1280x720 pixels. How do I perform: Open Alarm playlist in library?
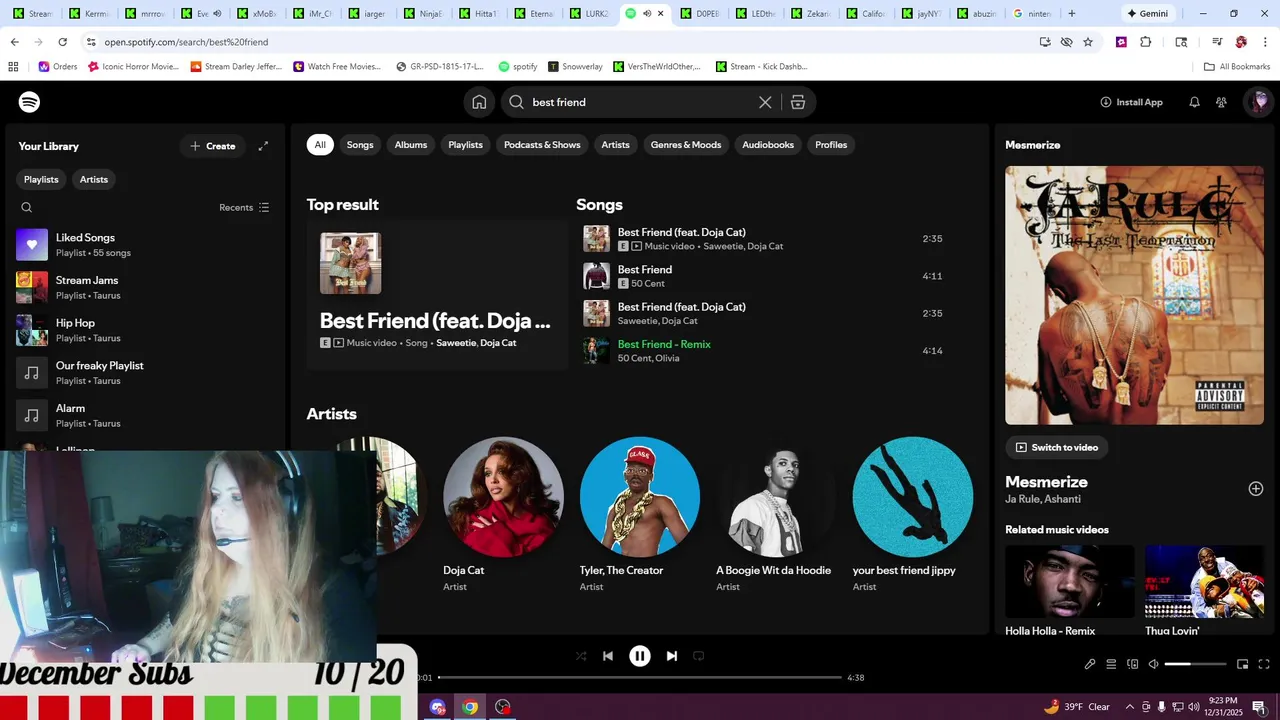click(x=145, y=415)
